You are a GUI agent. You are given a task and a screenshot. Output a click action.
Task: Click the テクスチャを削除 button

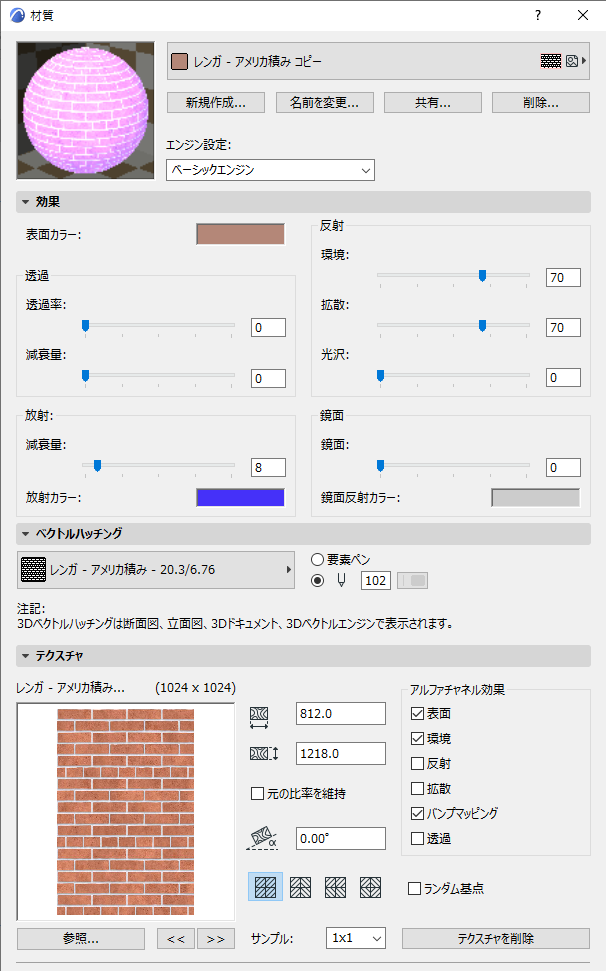tap(496, 938)
